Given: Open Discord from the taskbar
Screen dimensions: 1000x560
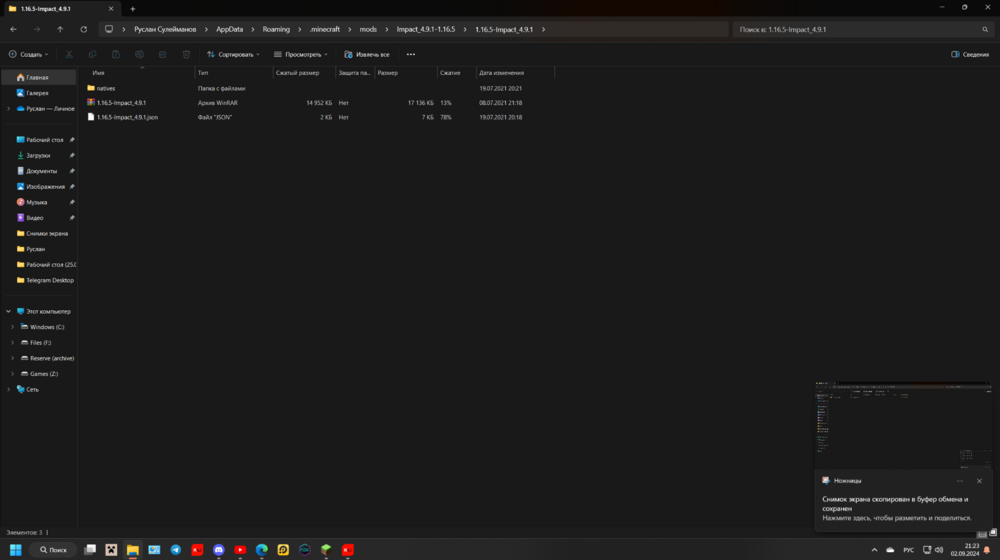Looking at the screenshot, I should (x=219, y=550).
